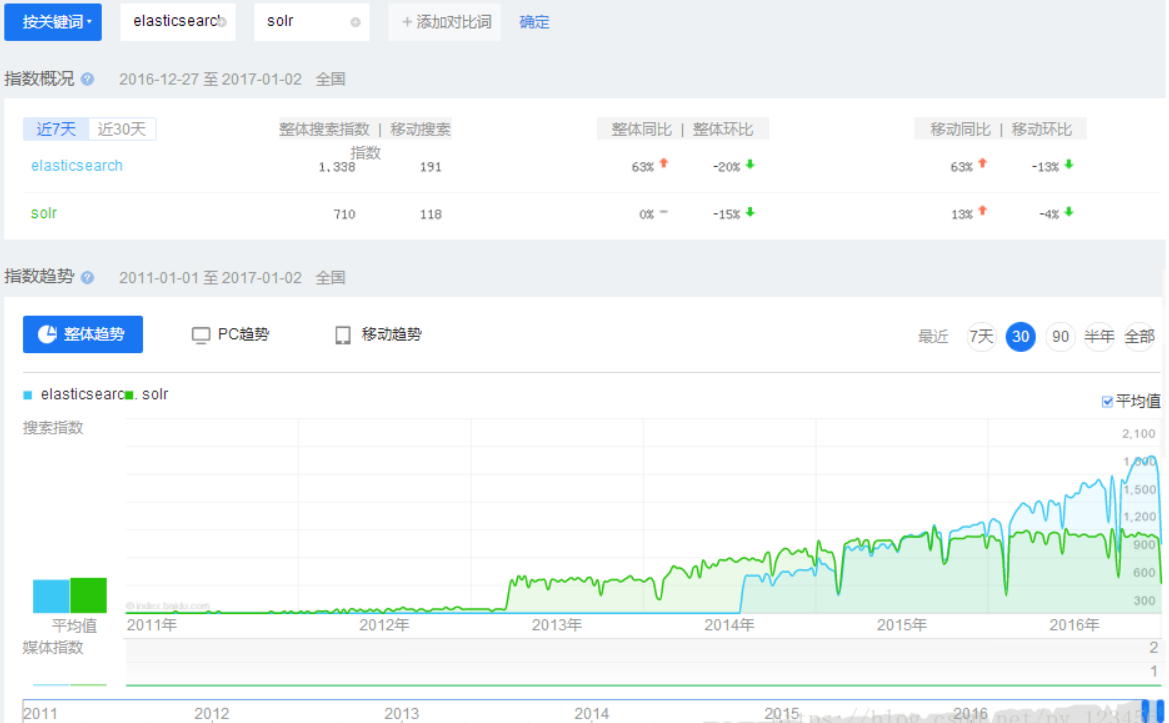Select the 全部 range option

[1139, 337]
